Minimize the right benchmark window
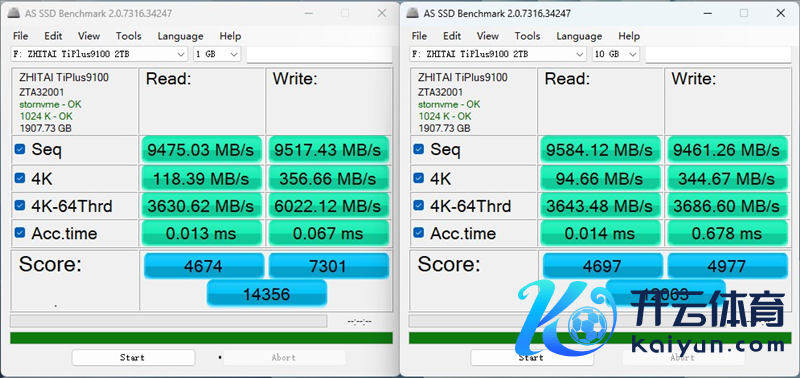The height and width of the screenshot is (378, 800). click(707, 13)
